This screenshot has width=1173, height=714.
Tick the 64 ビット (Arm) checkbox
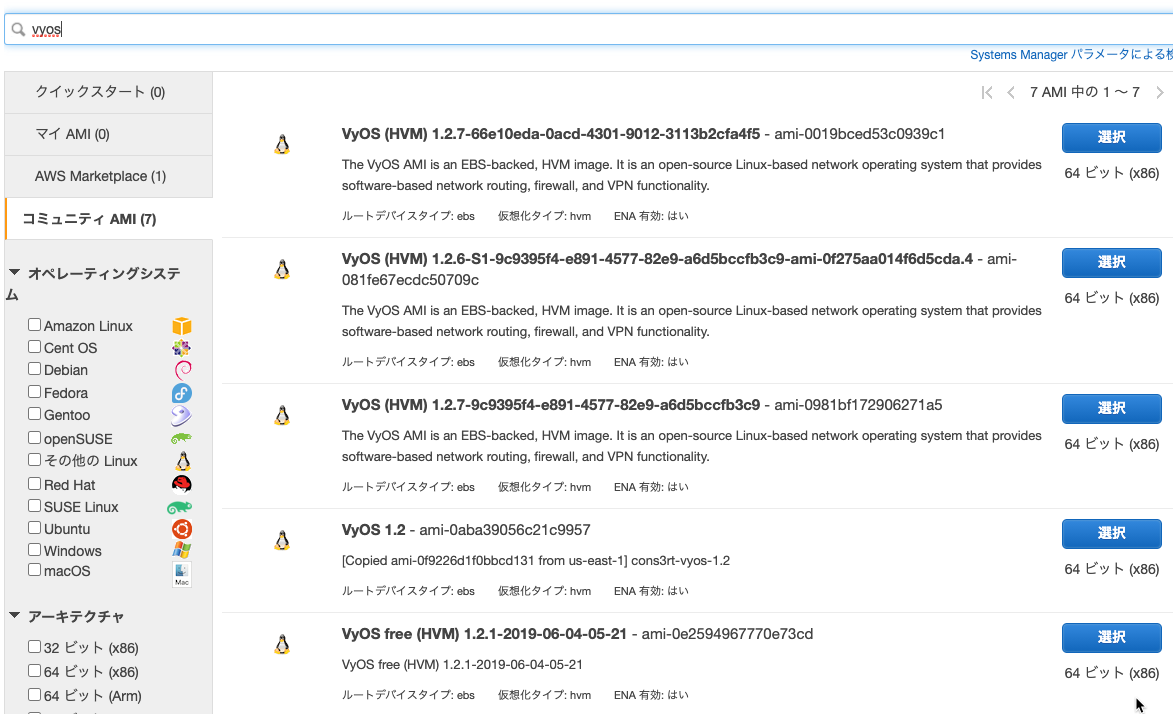click(34, 695)
